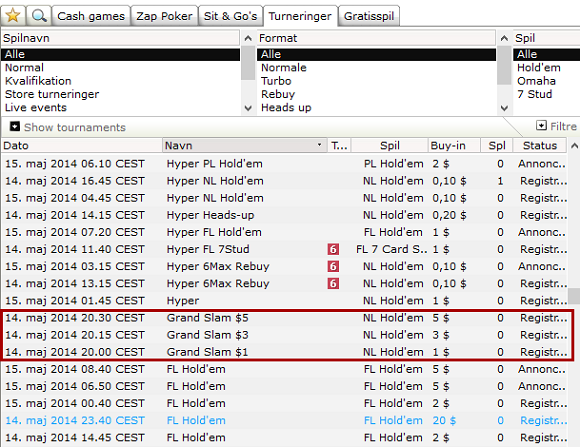580x447 pixels.
Task: Choose Store turneringer filter
Action: (121, 94)
